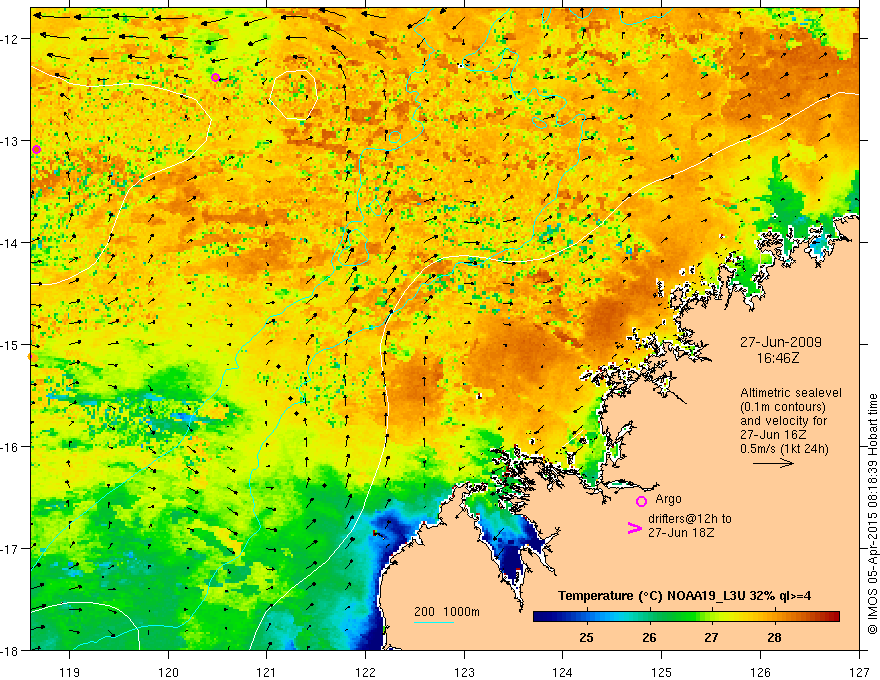Click the latitude label '-18'

click(11, 651)
